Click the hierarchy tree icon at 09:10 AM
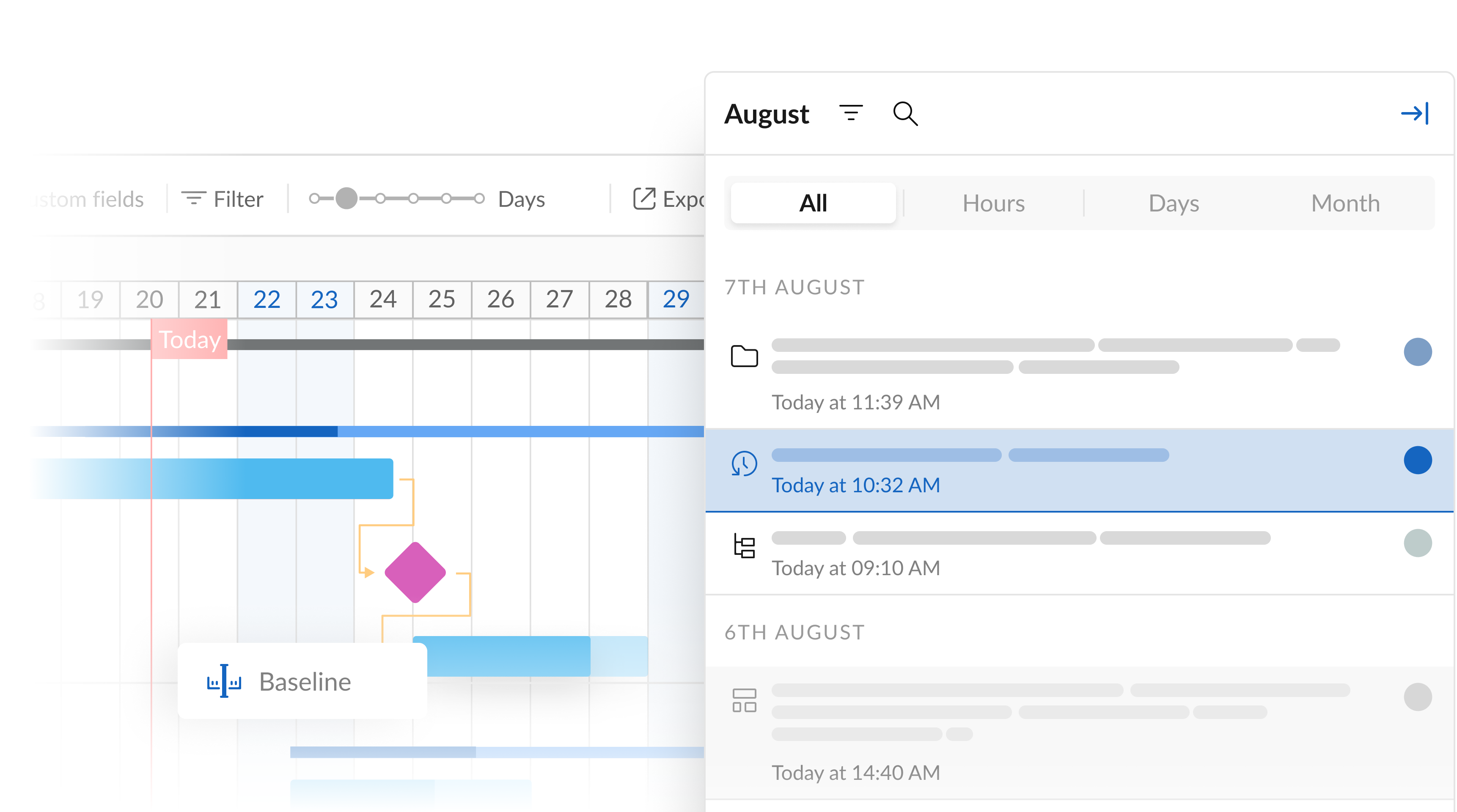1457x812 pixels. 744,546
